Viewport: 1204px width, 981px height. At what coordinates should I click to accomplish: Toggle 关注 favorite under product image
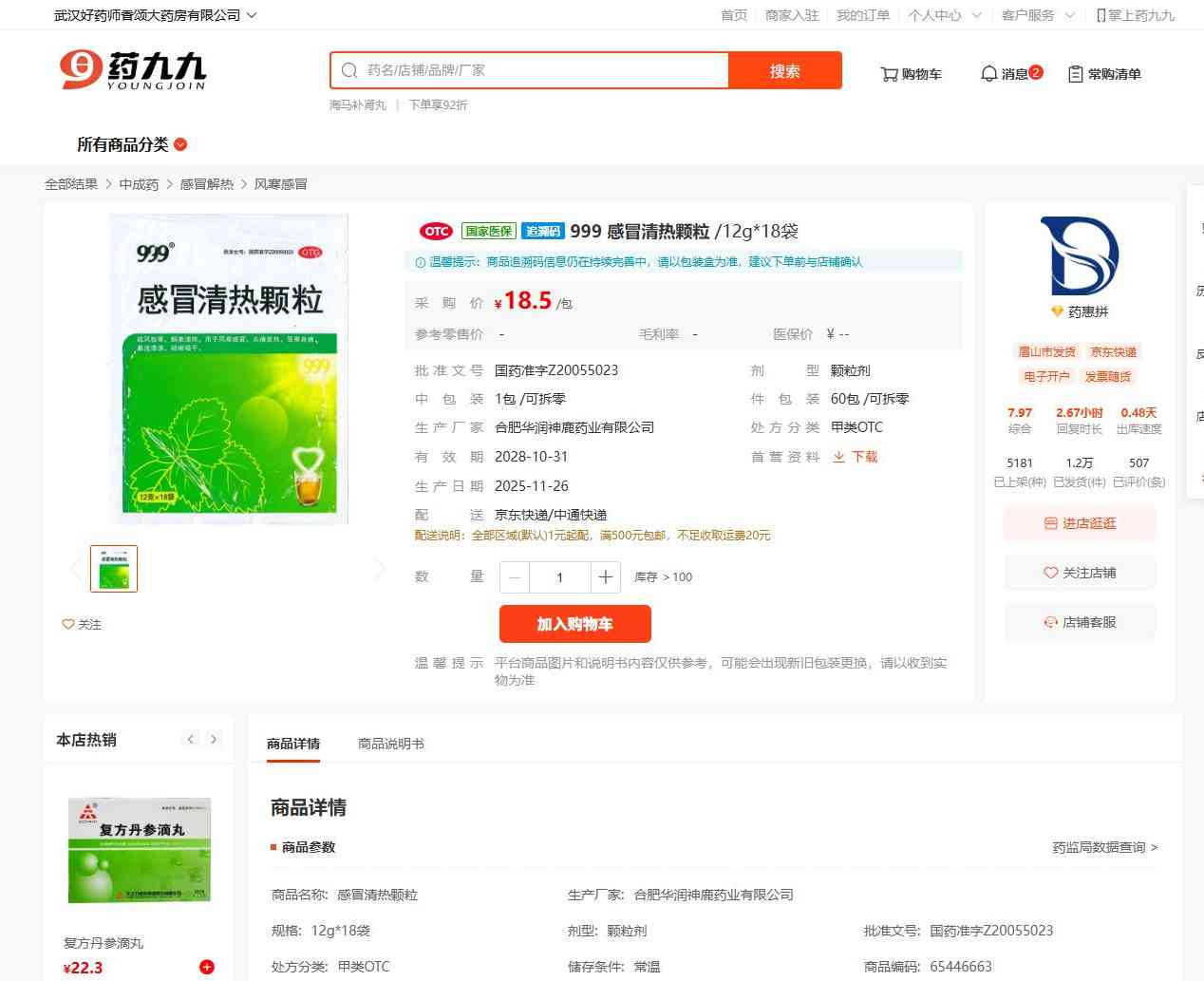[82, 624]
